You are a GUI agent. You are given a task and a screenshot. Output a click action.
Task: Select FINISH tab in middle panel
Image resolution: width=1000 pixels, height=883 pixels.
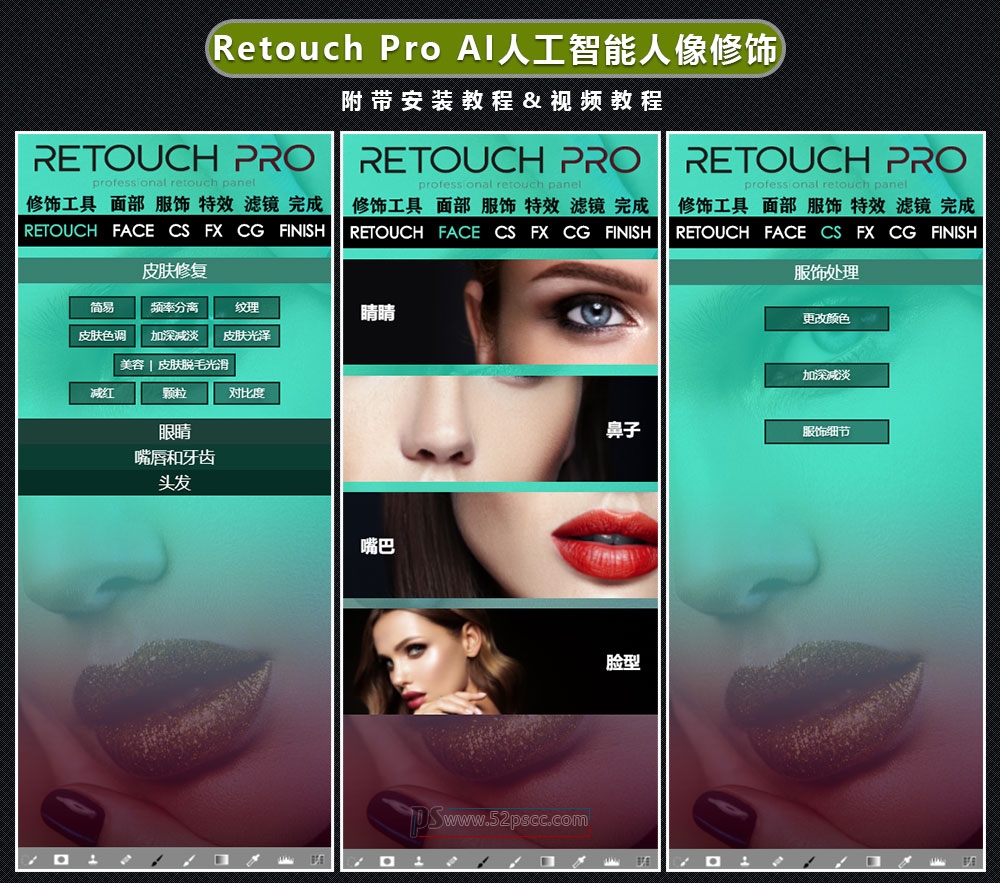tap(628, 233)
